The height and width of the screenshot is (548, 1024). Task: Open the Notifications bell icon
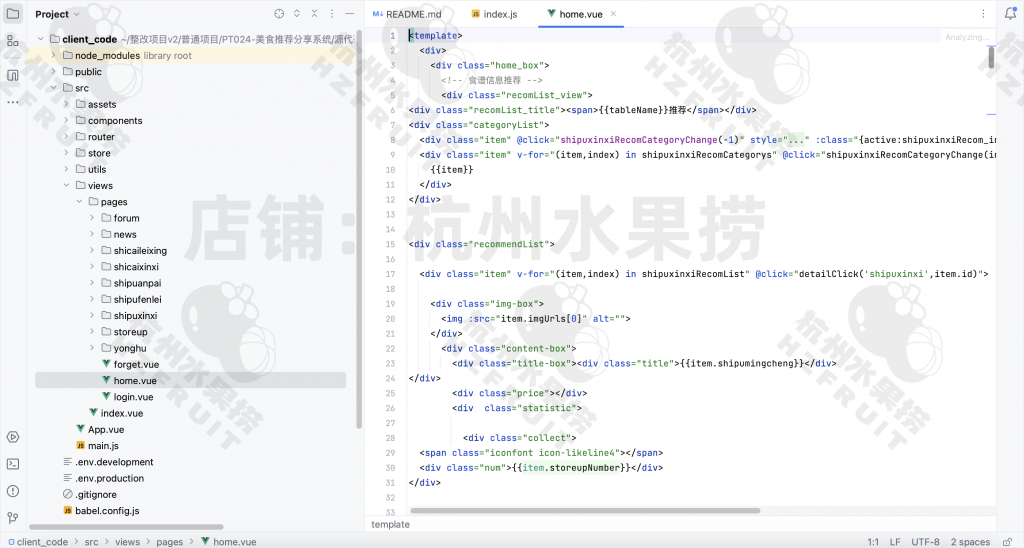(x=1010, y=14)
